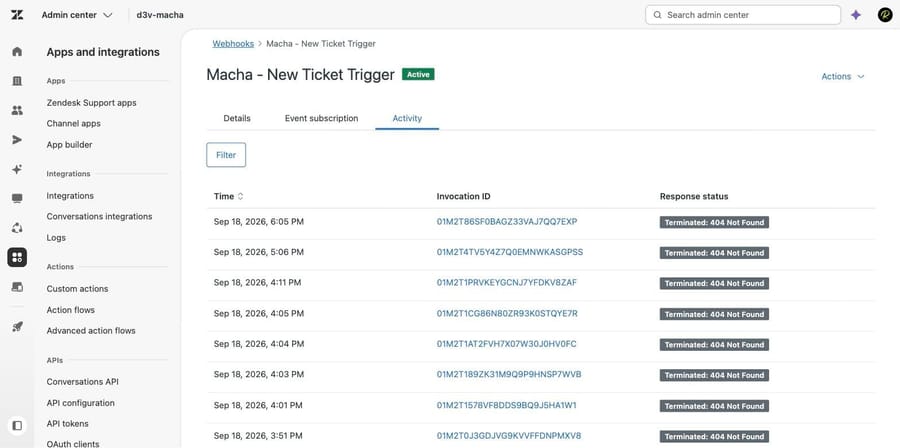Click 404 status badge for 5:06 PM row
The width and height of the screenshot is (900, 448).
click(x=714, y=252)
